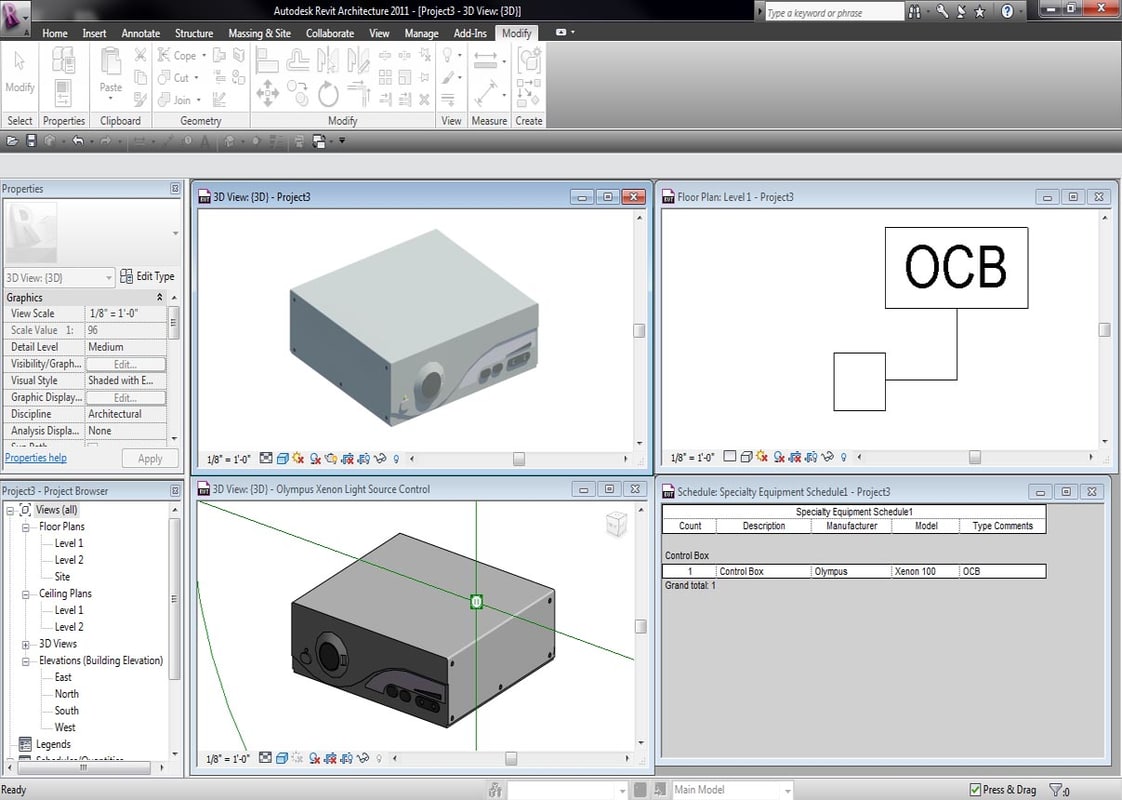The image size is (1122, 800).
Task: Collapse the Floor Plans branch
Action: [x=27, y=526]
